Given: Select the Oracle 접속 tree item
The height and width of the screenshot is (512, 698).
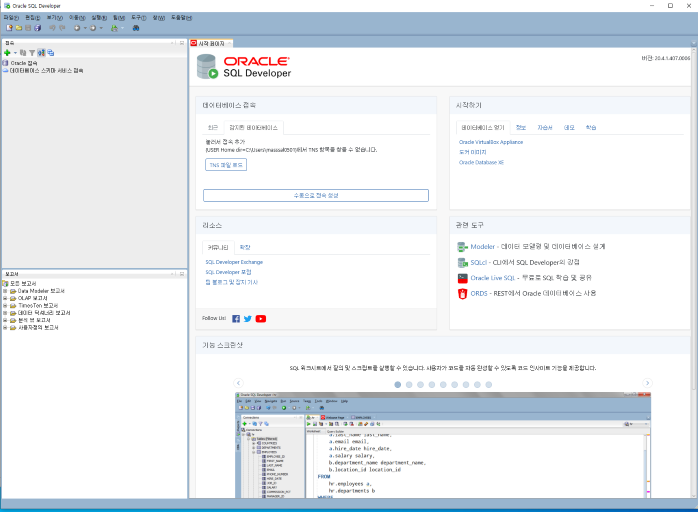Looking at the screenshot, I should [20, 63].
